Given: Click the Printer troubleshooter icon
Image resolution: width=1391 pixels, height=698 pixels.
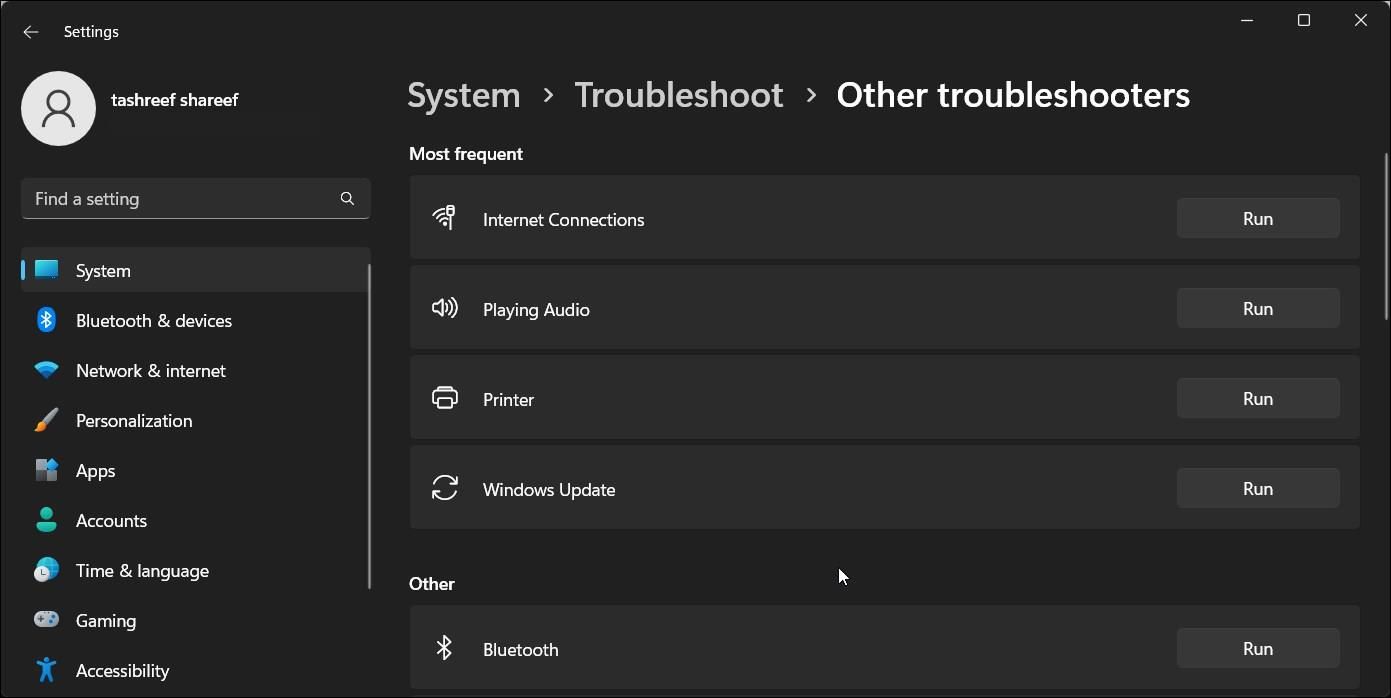Looking at the screenshot, I should coord(445,398).
